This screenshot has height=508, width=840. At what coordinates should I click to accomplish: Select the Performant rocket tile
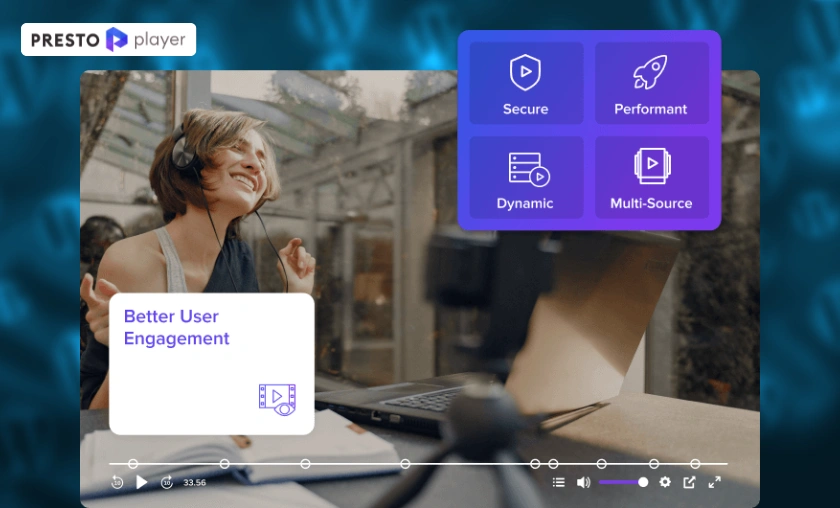(651, 83)
